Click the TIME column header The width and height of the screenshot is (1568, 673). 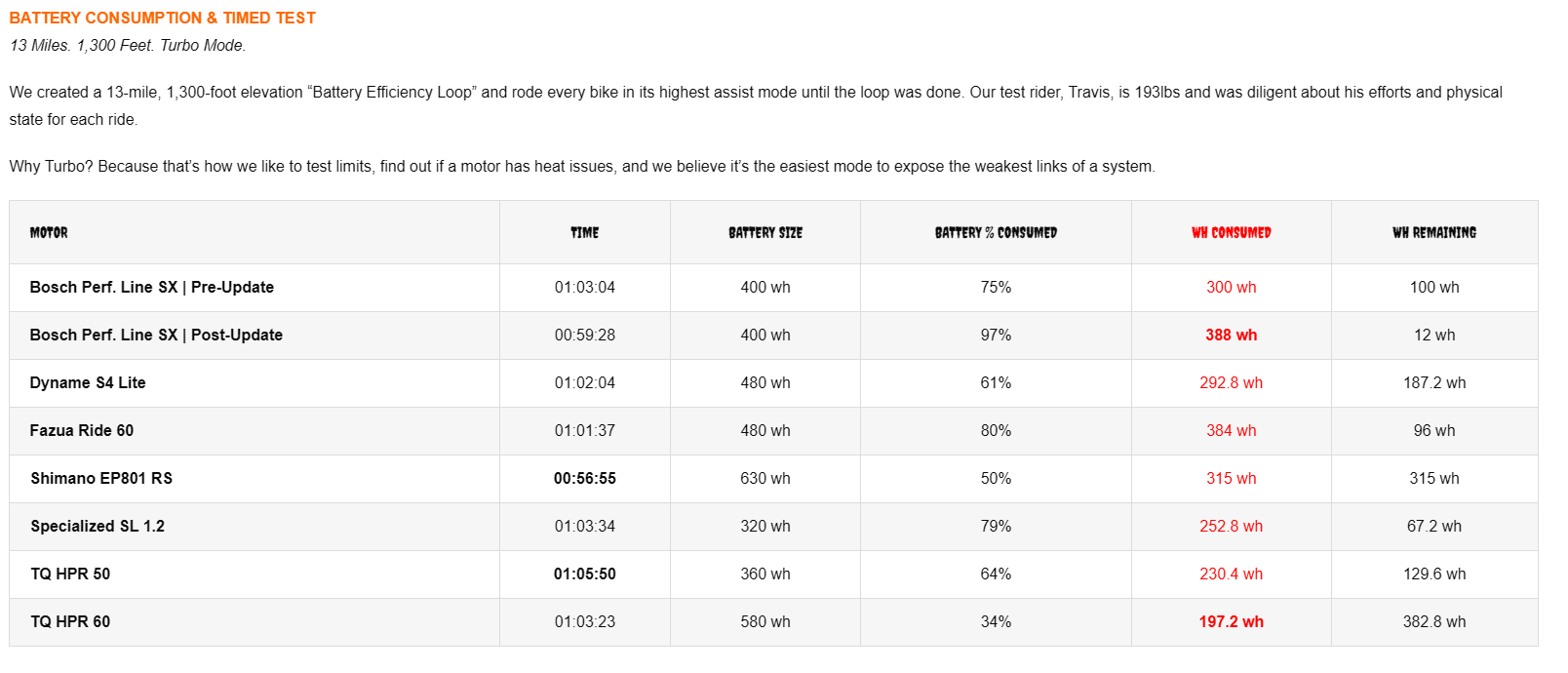(x=585, y=232)
